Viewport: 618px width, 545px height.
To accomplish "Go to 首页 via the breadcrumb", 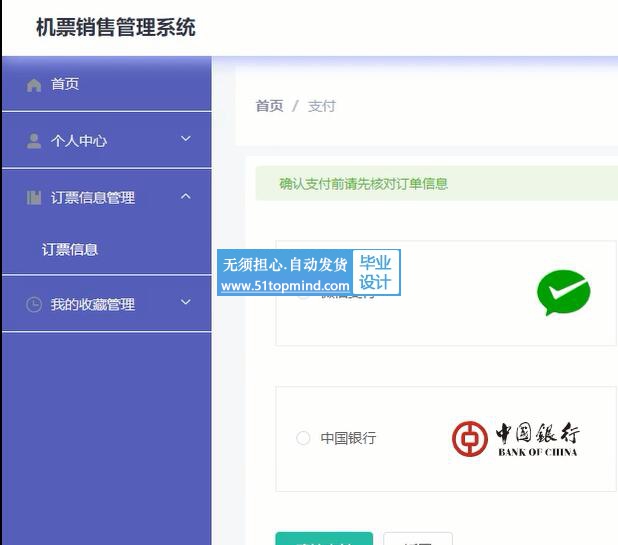I will [x=269, y=106].
